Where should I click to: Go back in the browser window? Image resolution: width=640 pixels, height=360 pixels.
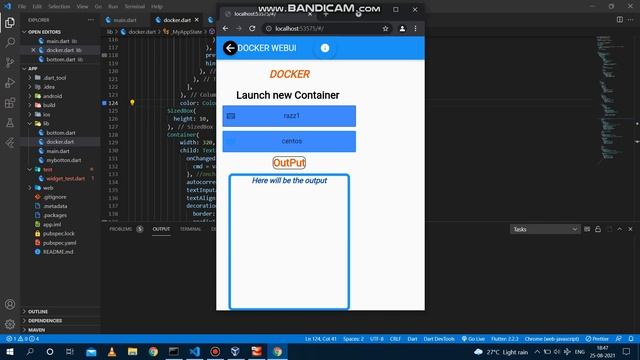click(x=225, y=28)
